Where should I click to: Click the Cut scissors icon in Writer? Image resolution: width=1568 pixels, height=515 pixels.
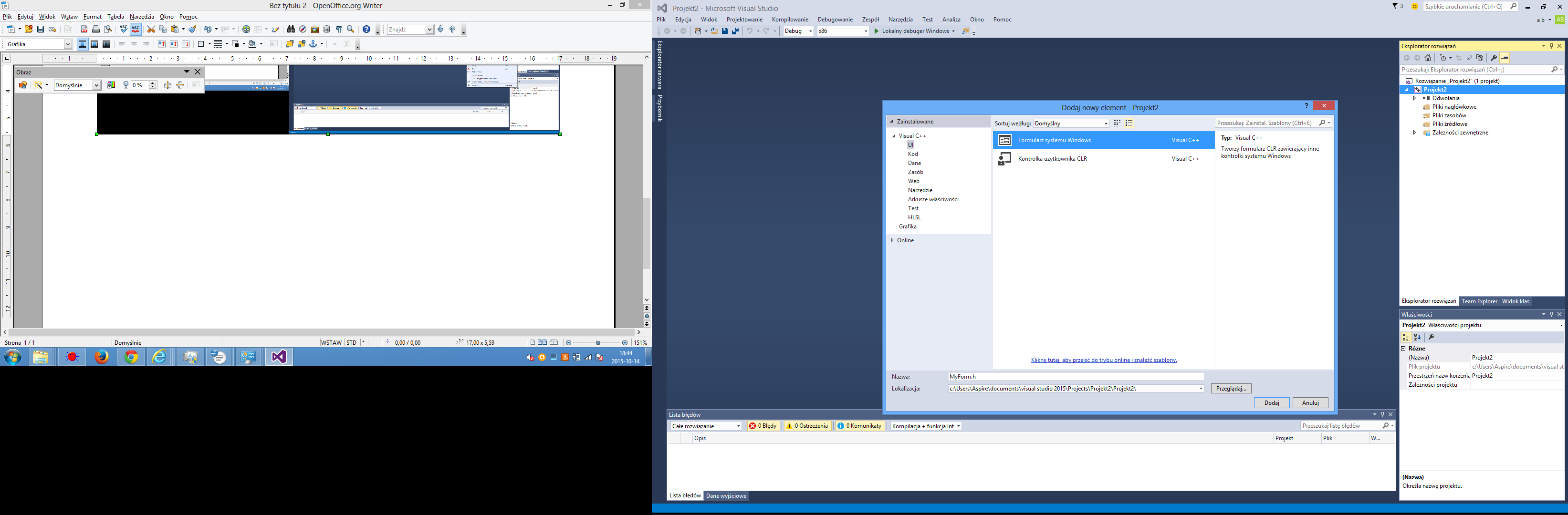point(151,29)
